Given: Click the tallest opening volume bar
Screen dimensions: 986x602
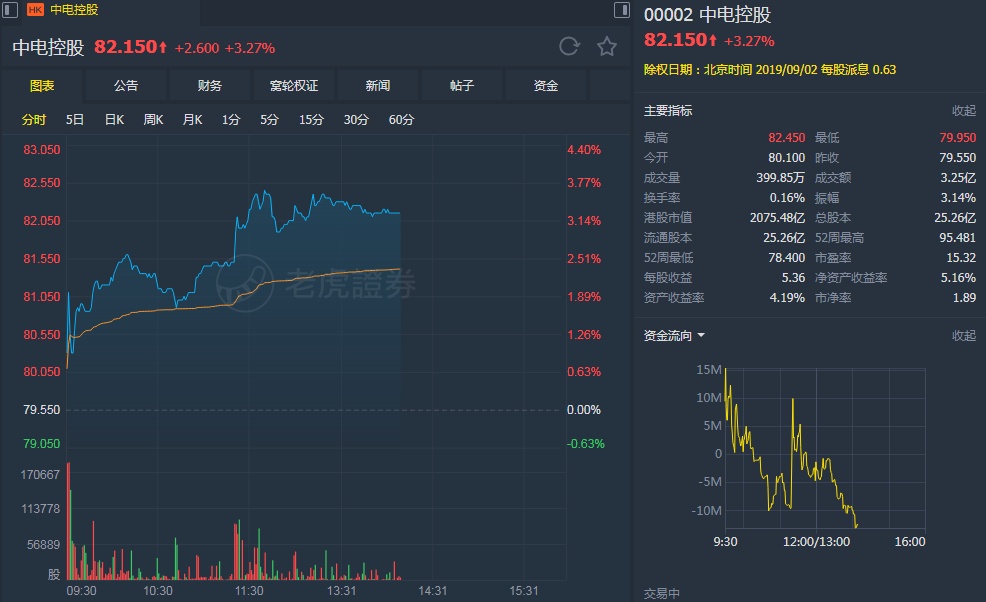Looking at the screenshot, I should (x=68, y=520).
